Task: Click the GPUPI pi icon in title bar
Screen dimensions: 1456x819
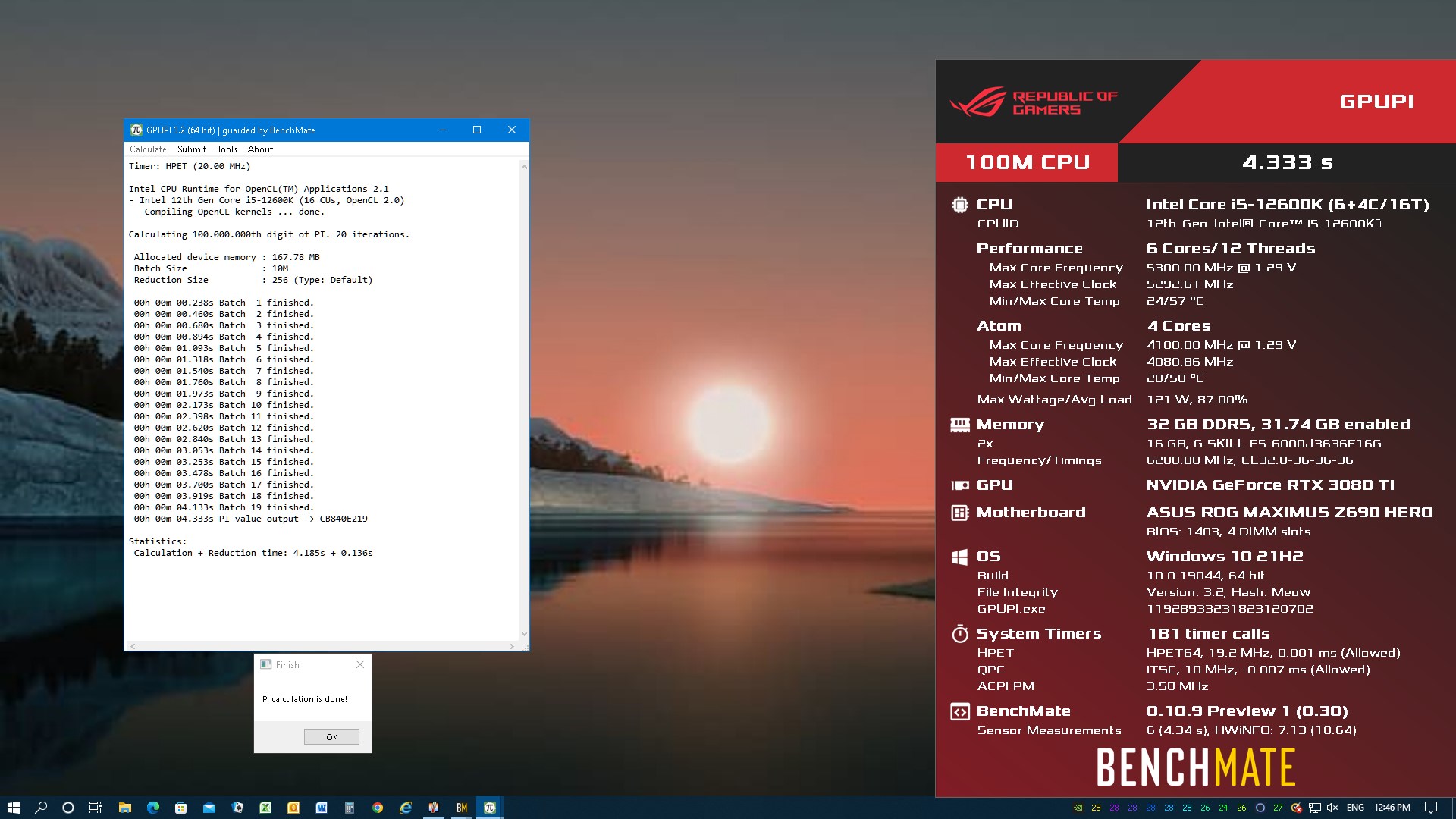Action: pos(136,130)
